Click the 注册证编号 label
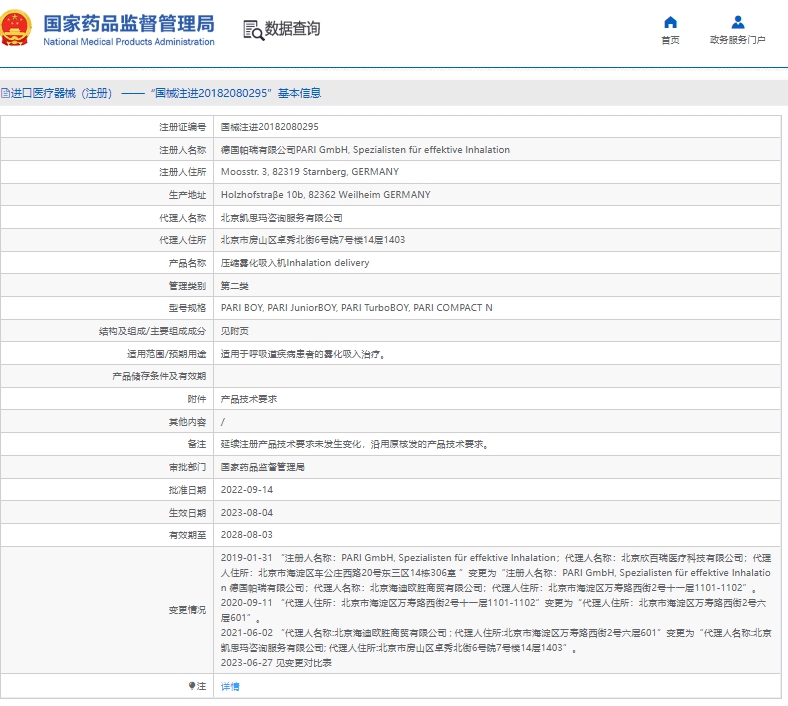Viewport: 788px width, 706px height. (x=182, y=127)
